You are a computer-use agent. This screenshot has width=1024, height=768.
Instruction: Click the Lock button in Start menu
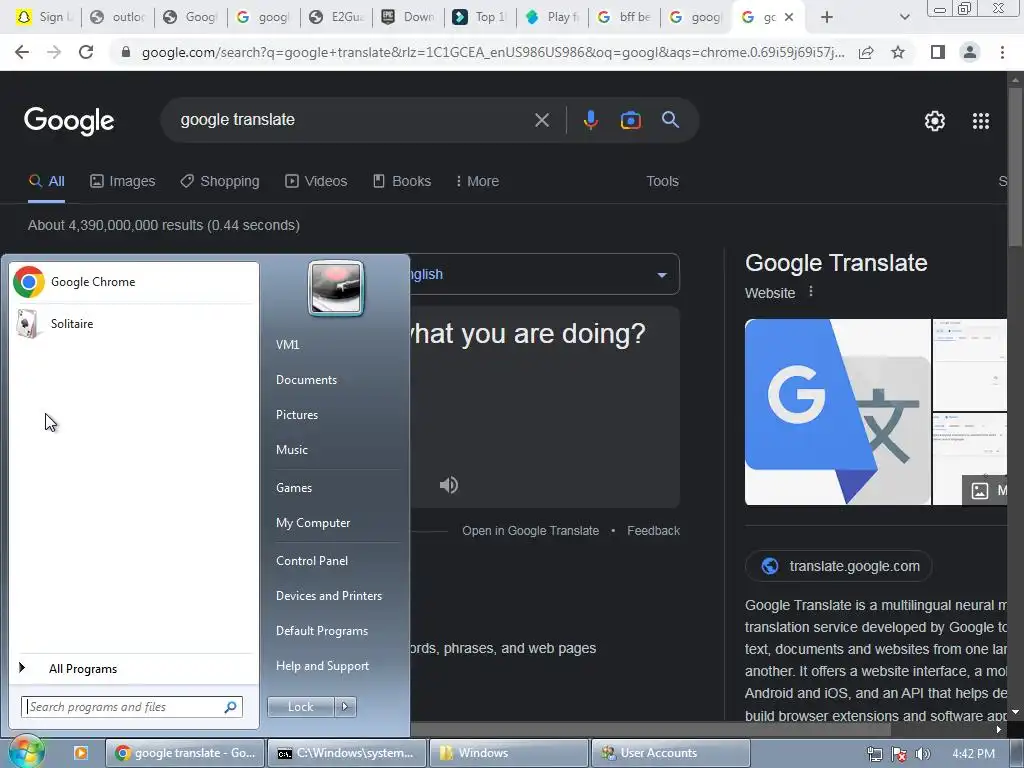(300, 707)
